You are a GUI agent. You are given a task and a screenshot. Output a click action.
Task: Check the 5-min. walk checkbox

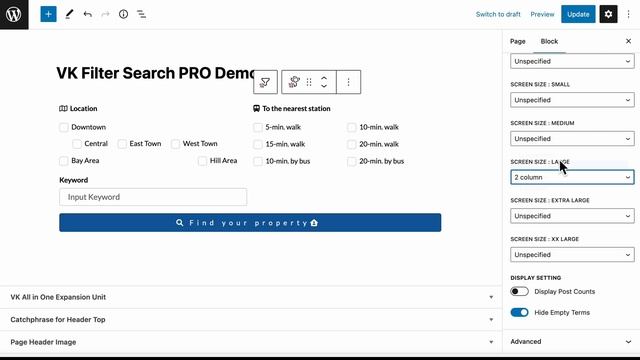pos(258,127)
